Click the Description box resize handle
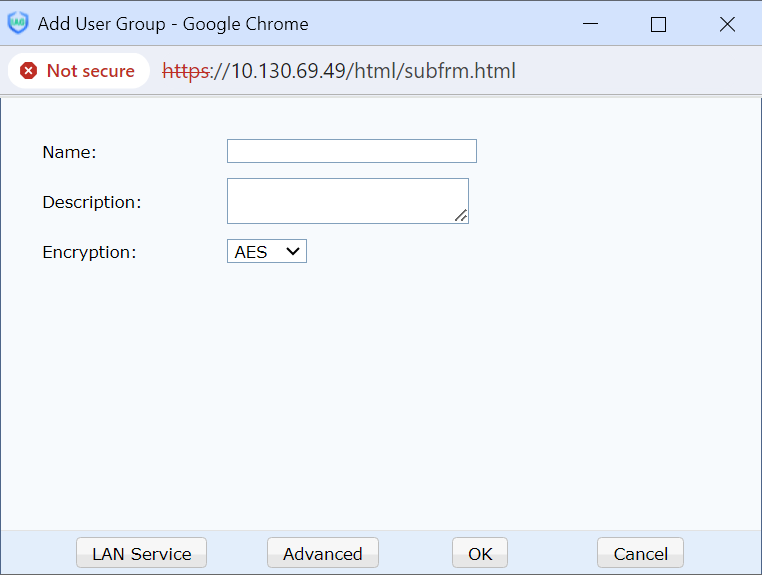Screen dimensions: 762x575 pos(461,216)
